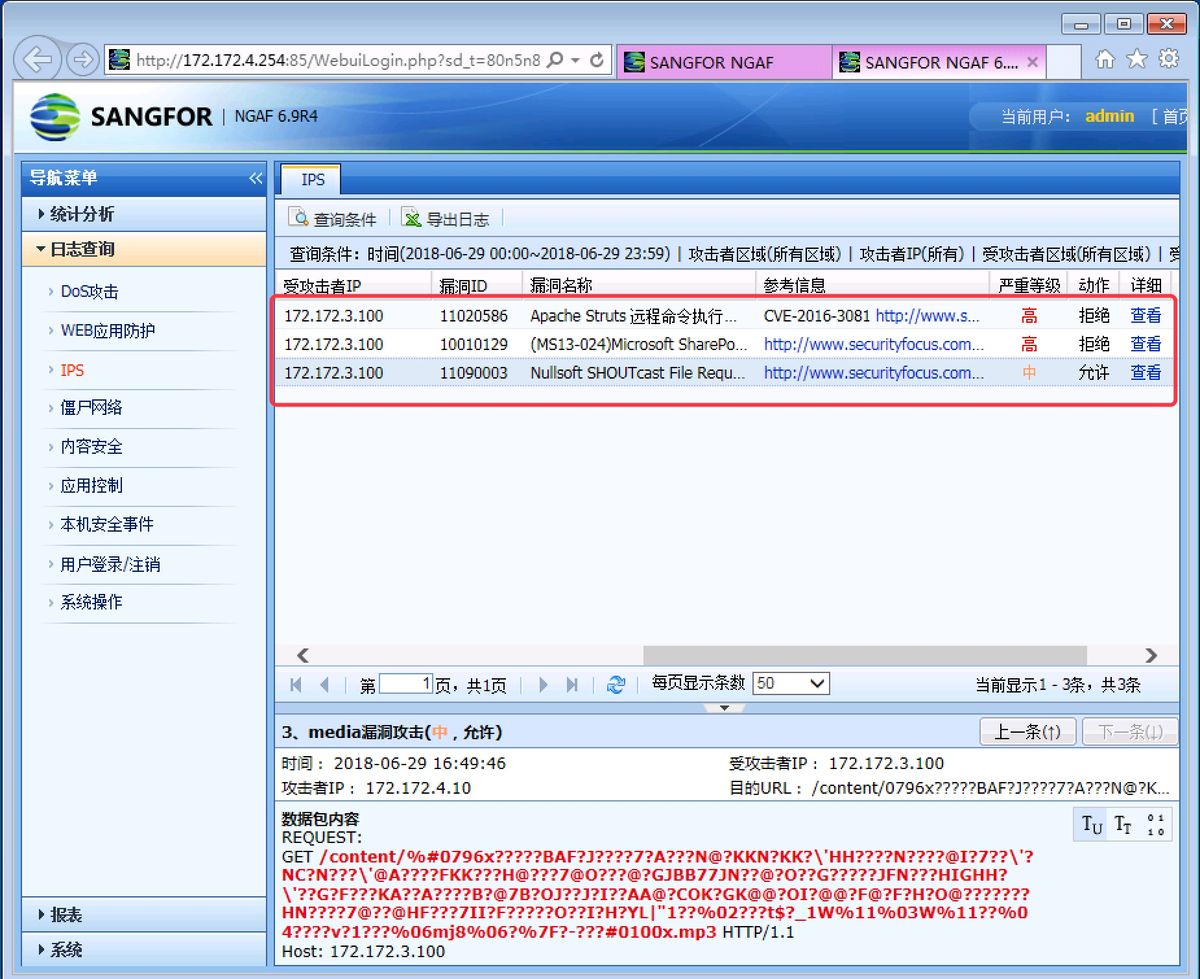Open securityfocus link in SHOUTcast row

pos(873,373)
